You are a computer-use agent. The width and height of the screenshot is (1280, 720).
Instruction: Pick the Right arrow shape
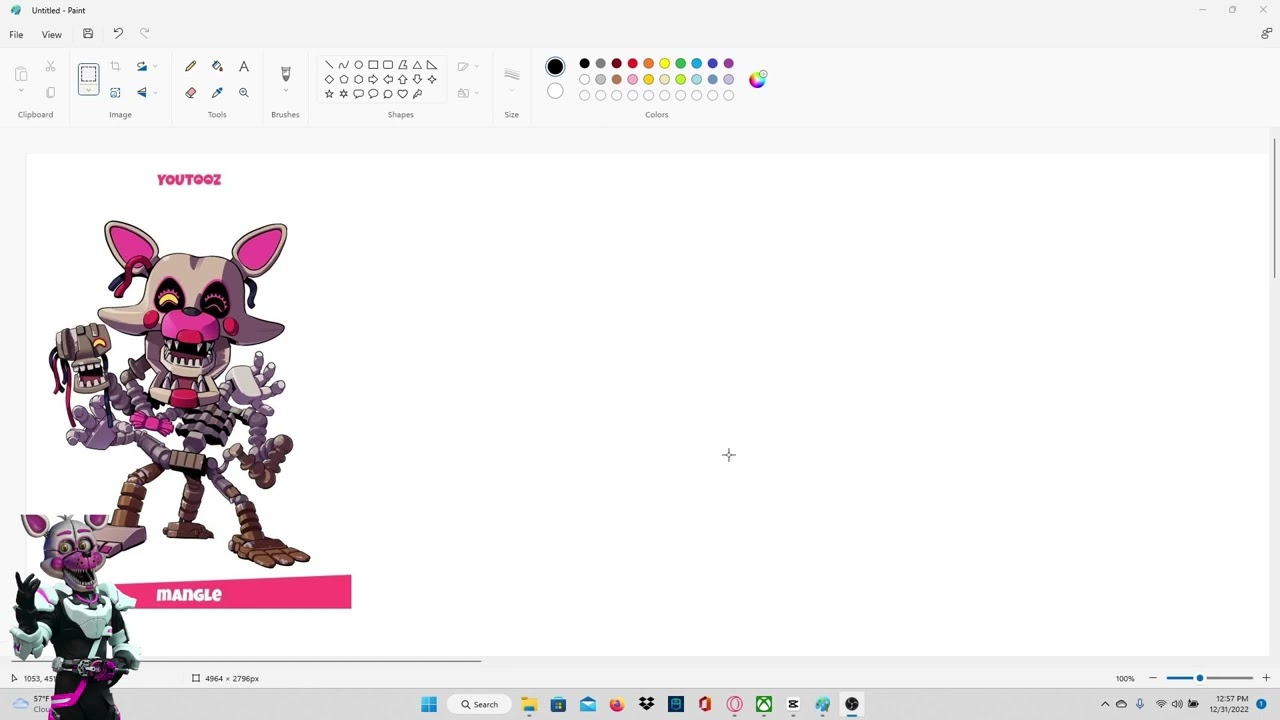pos(373,79)
